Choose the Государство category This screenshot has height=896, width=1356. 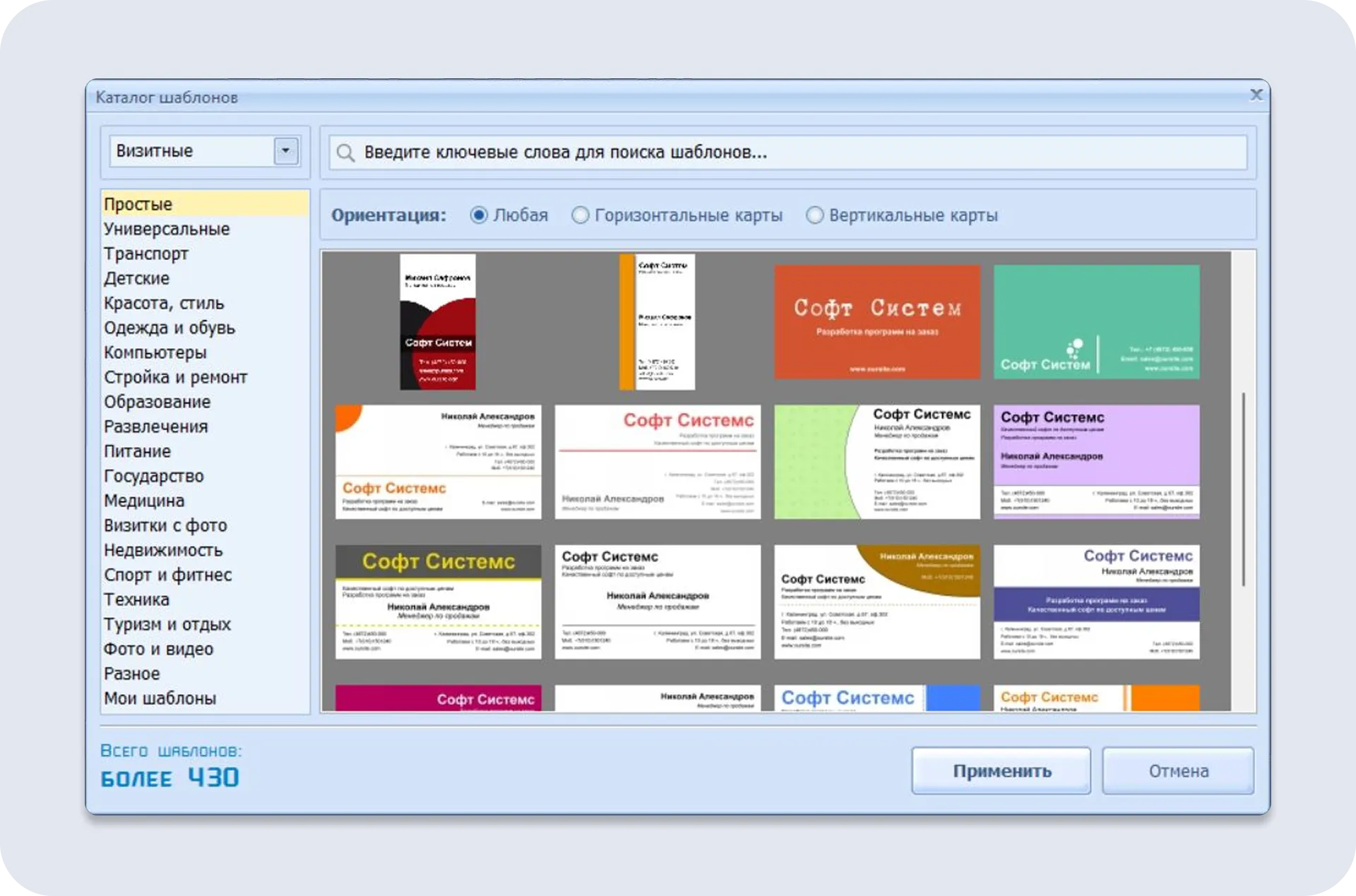tap(205, 476)
